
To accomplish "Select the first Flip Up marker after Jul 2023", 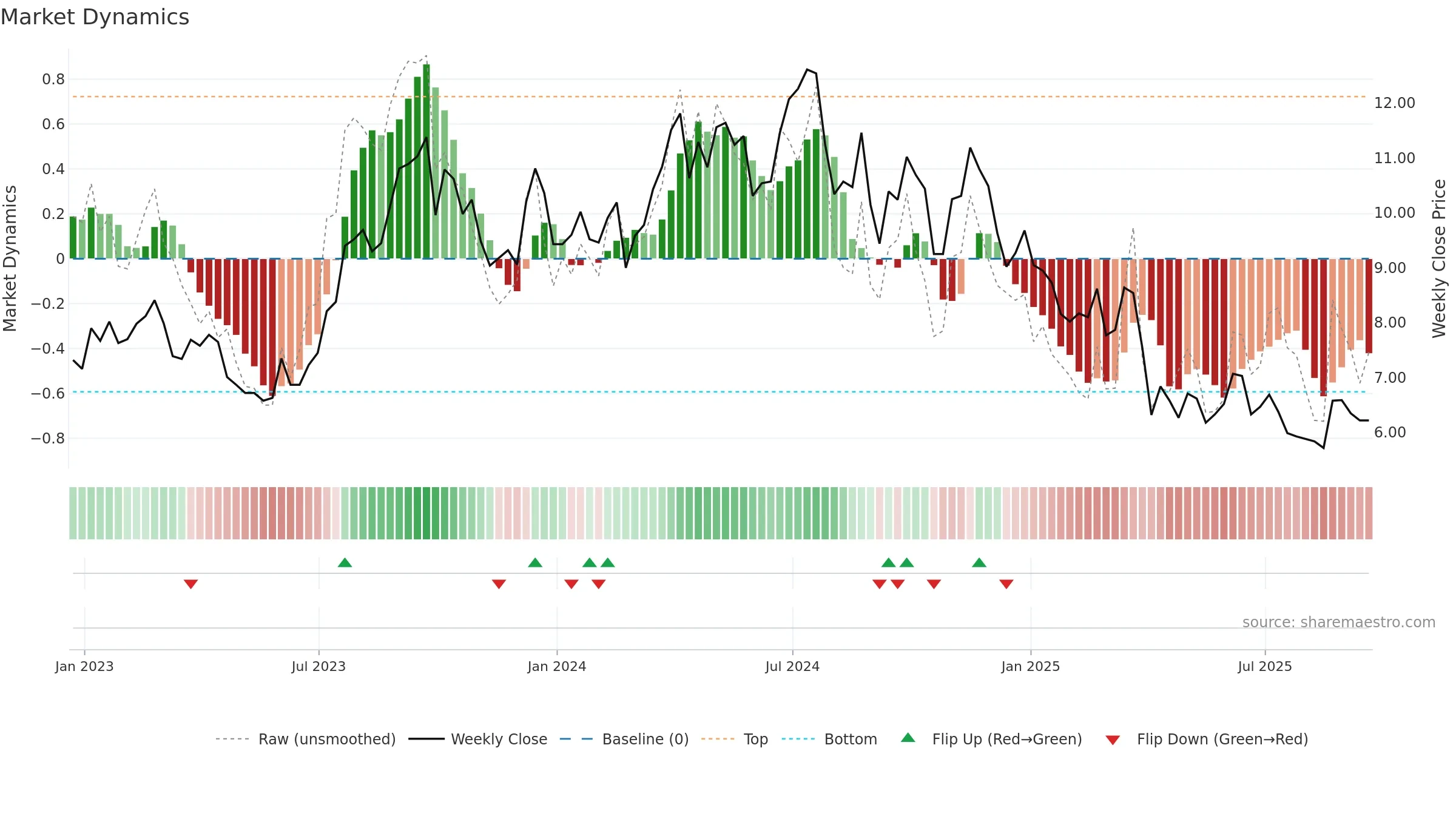I will point(345,562).
